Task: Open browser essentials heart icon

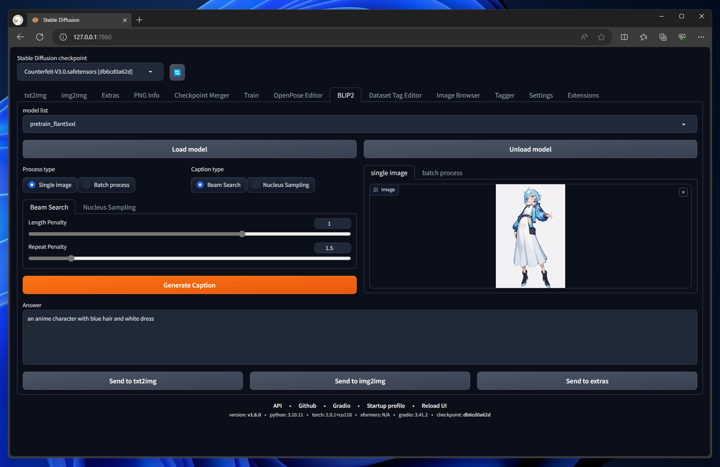Action: (x=682, y=37)
